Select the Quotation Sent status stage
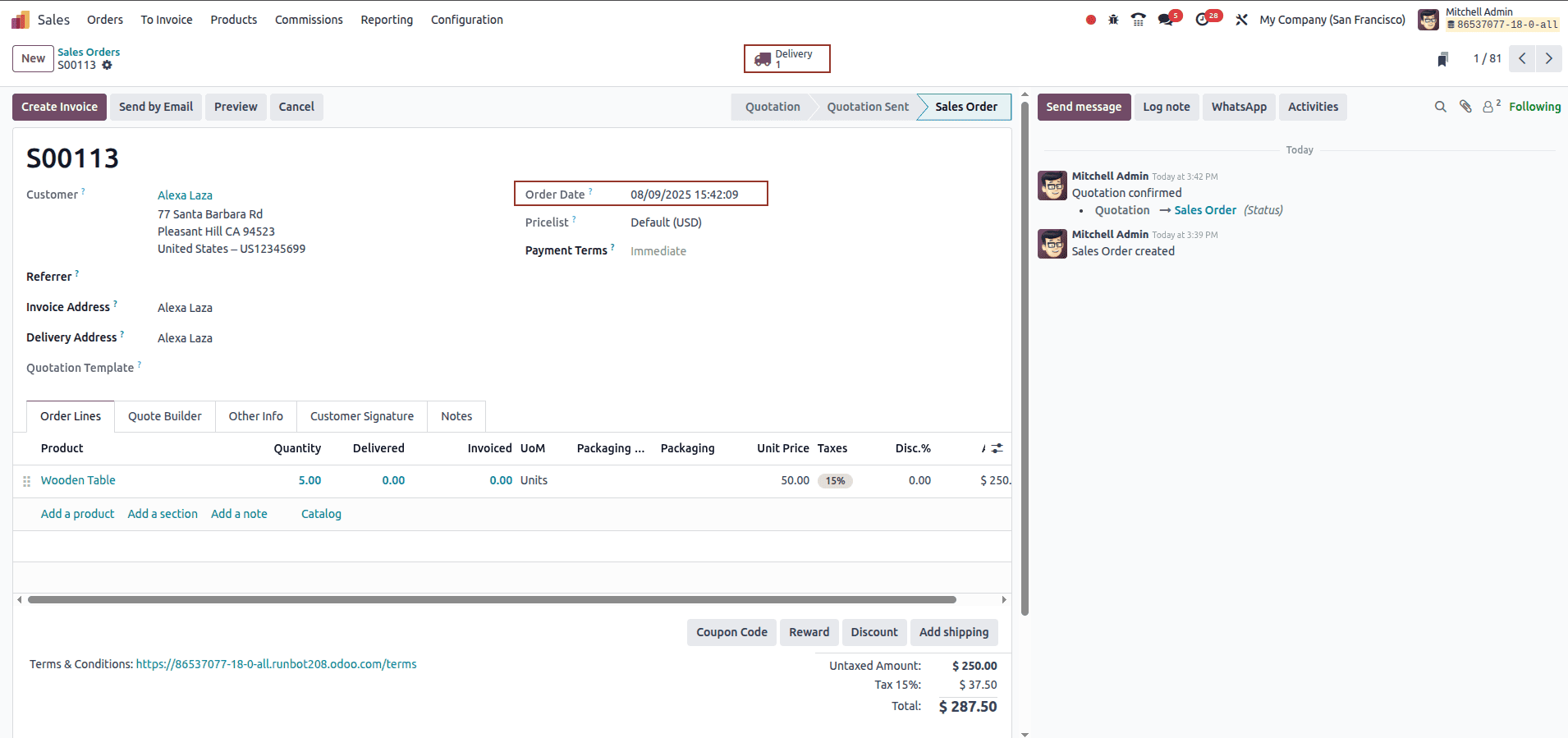1568x738 pixels. point(868,107)
